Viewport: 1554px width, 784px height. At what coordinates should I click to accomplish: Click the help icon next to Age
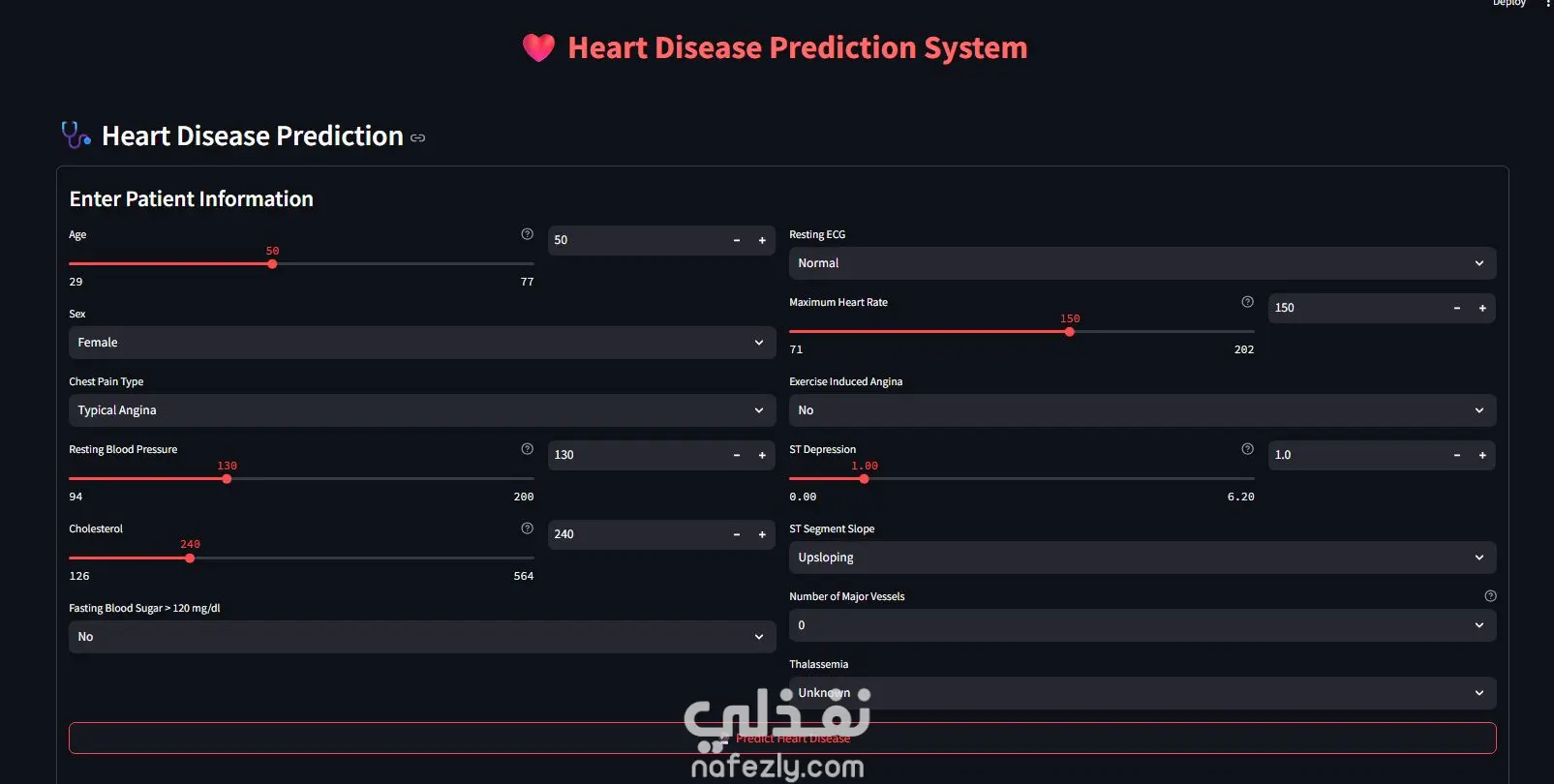527,234
